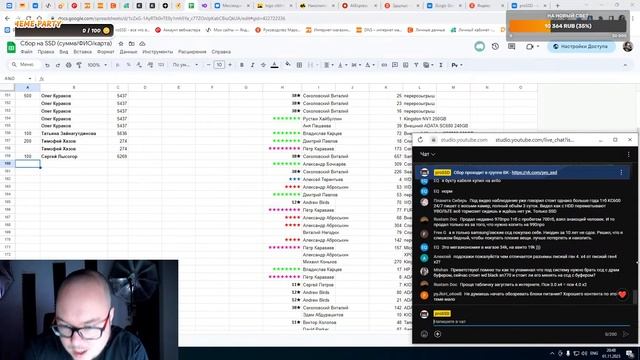Image resolution: width=640 pixels, height=360 pixels.
Task: Click the borders icon in toolbar
Action: [x=299, y=65]
